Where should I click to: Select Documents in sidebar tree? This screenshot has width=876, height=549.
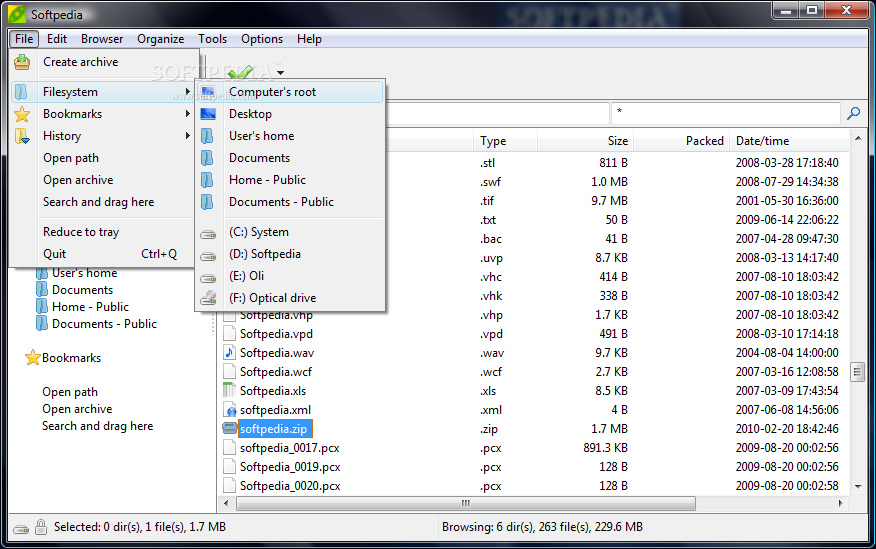(82, 290)
